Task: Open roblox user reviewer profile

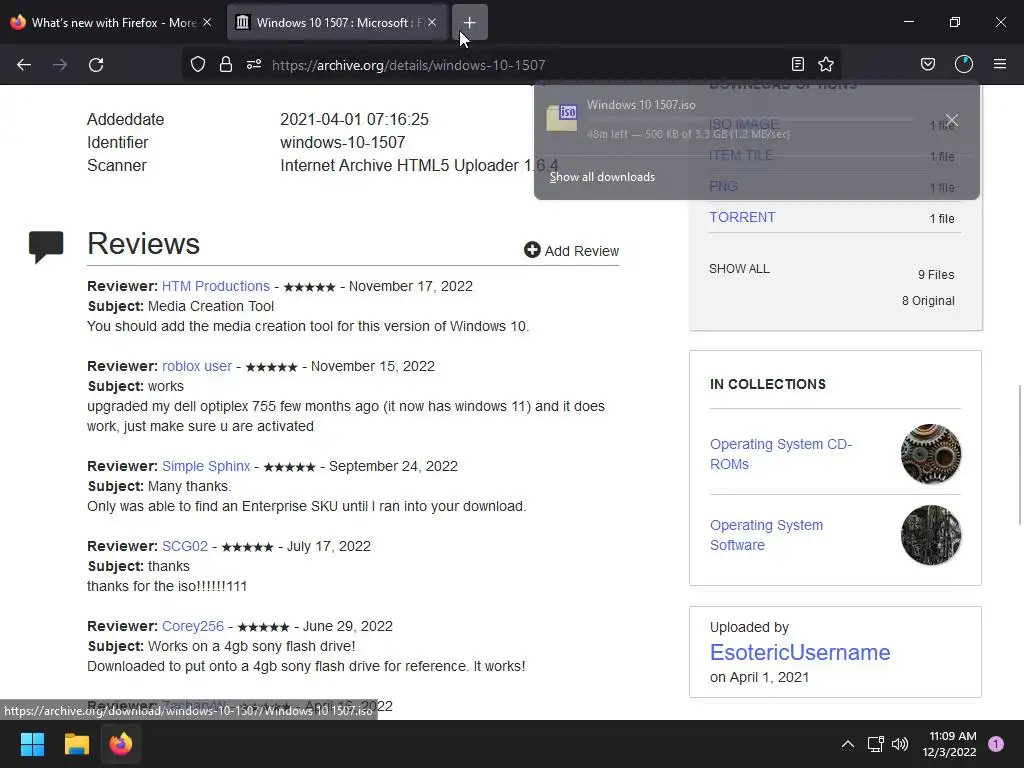Action: 197,366
